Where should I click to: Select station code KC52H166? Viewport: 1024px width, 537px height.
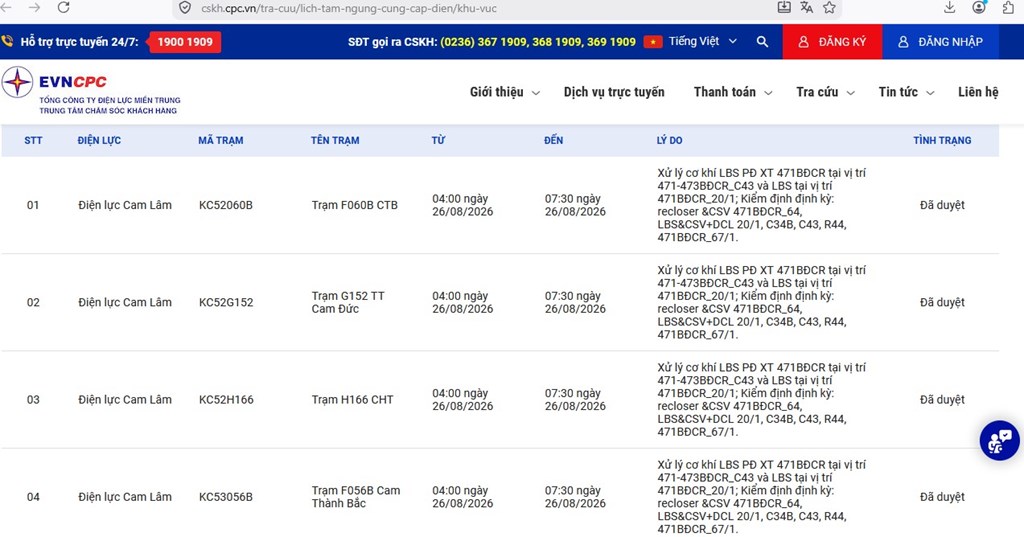pyautogui.click(x=226, y=400)
